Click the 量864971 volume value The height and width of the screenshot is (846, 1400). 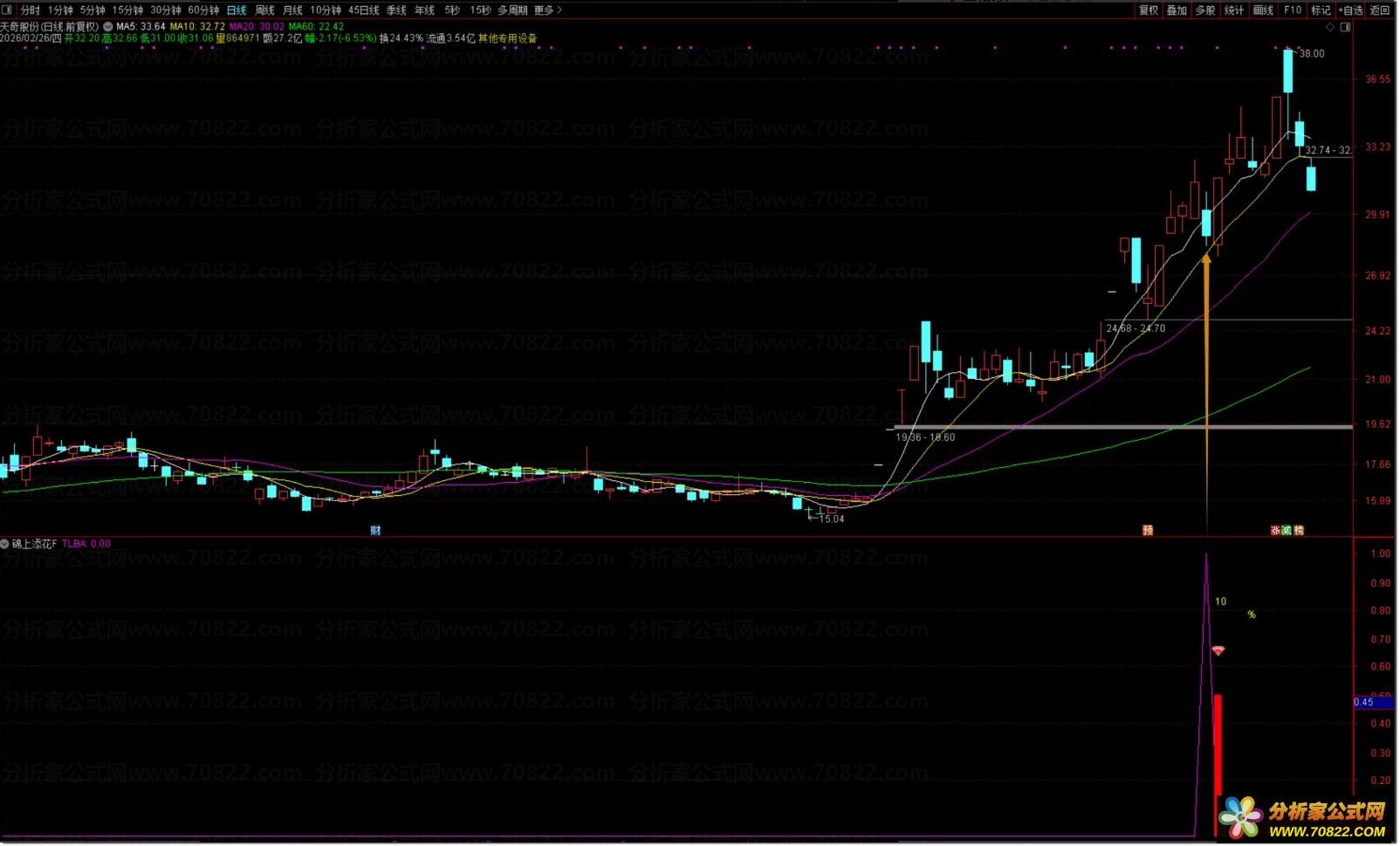(238, 38)
